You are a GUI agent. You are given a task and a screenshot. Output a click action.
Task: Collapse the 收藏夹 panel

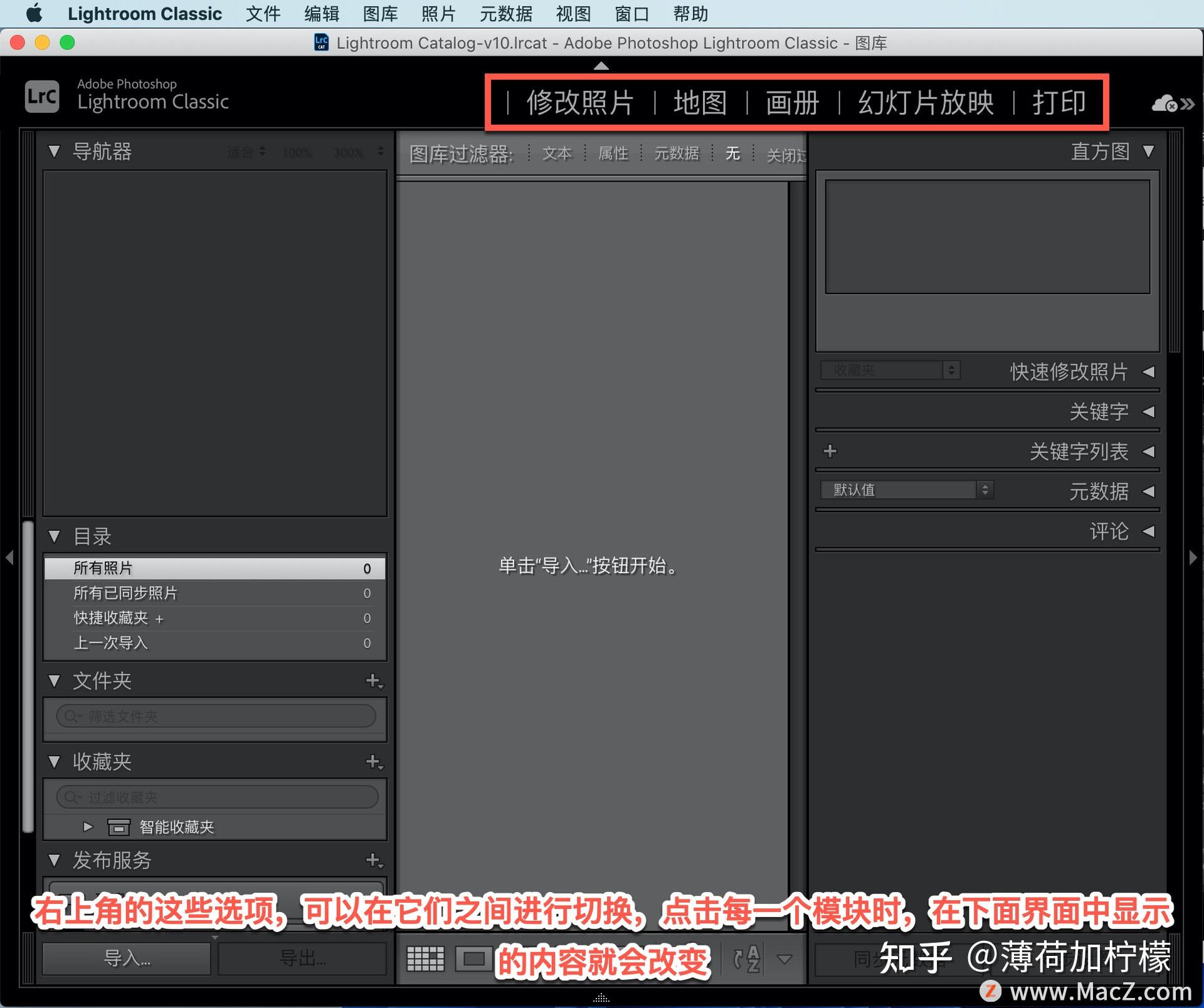coord(54,762)
